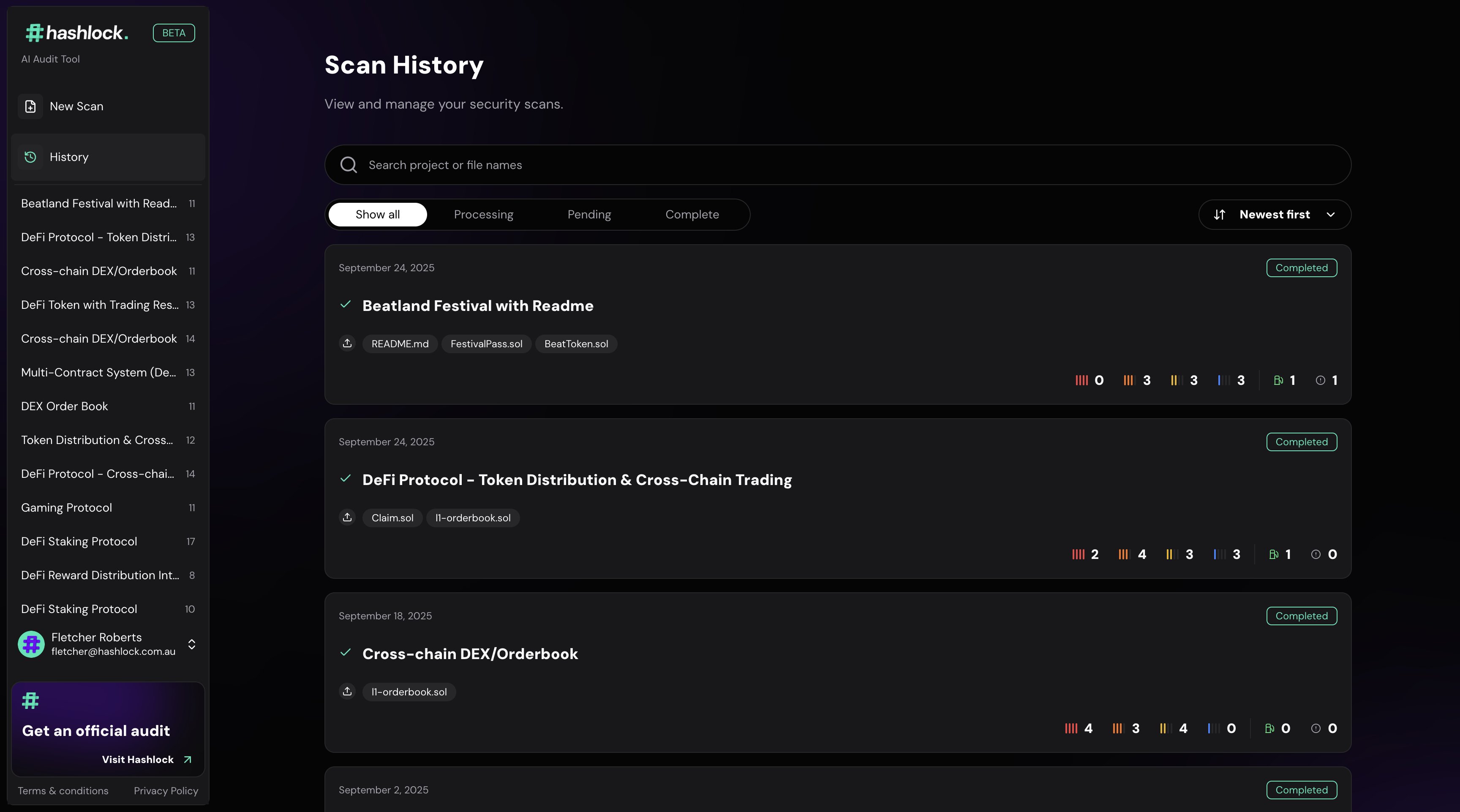Click the upload icon beside README.md

(x=347, y=343)
